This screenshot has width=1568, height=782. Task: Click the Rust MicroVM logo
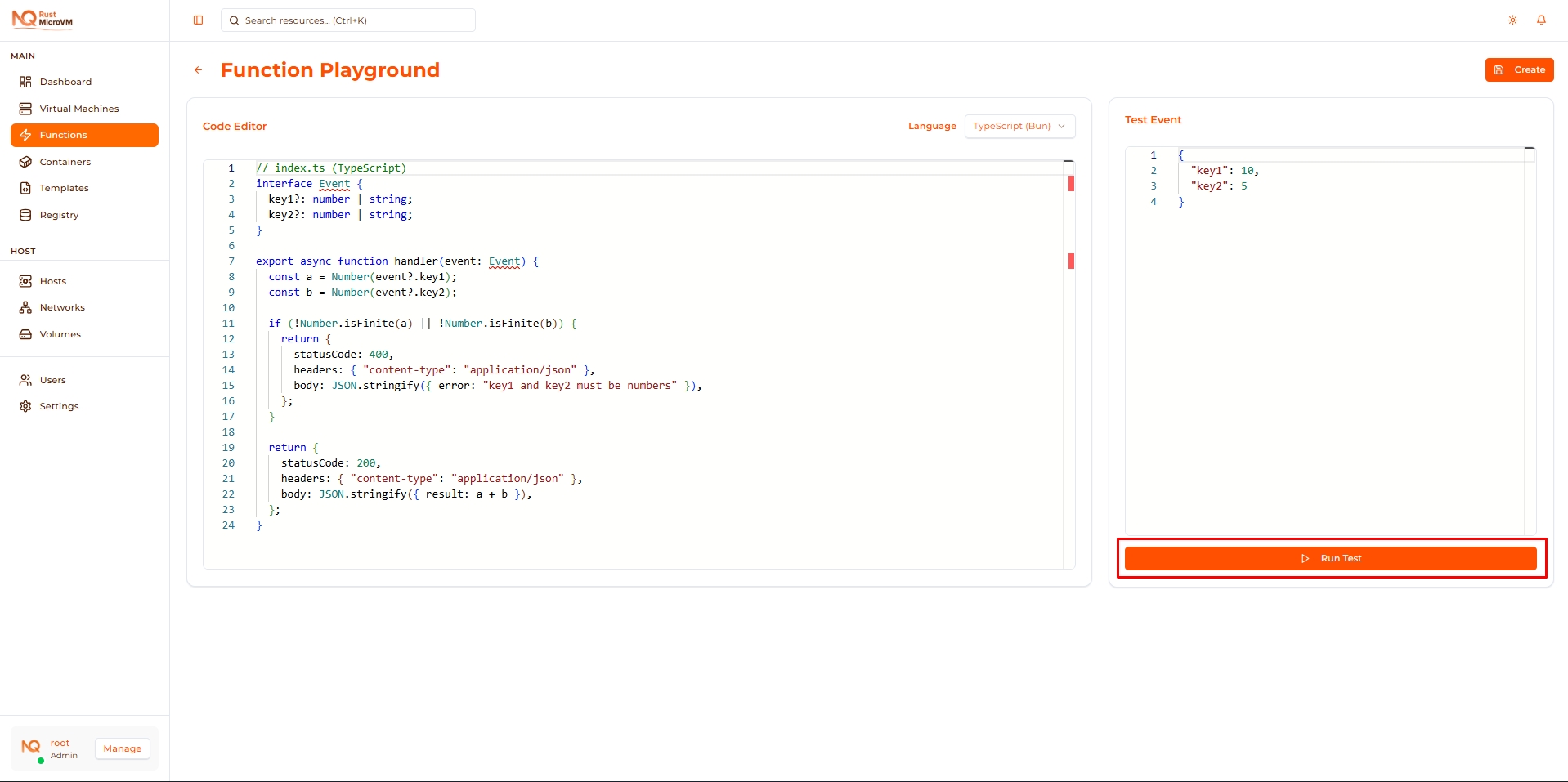(43, 19)
